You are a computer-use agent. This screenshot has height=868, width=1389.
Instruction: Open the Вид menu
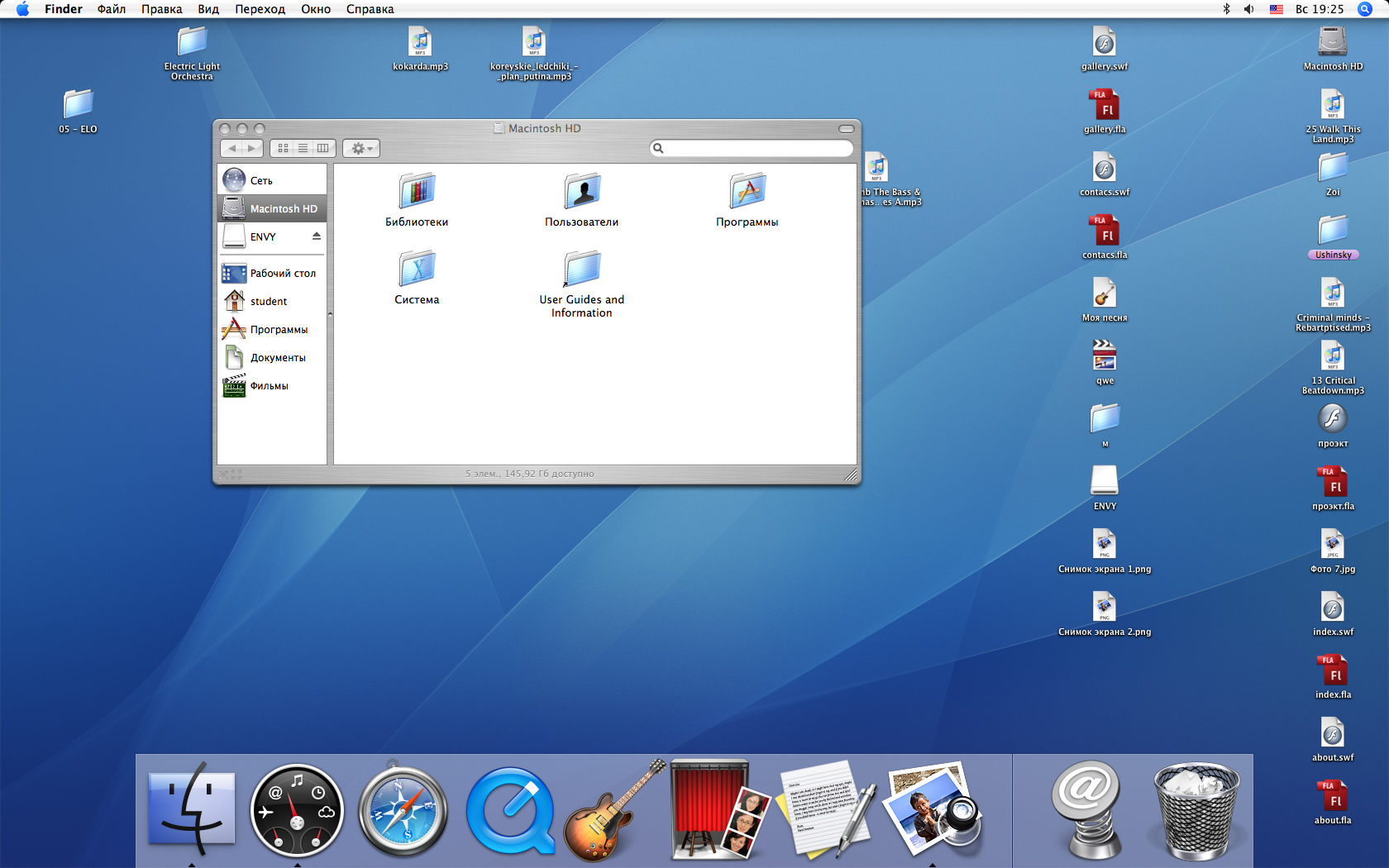[208, 9]
